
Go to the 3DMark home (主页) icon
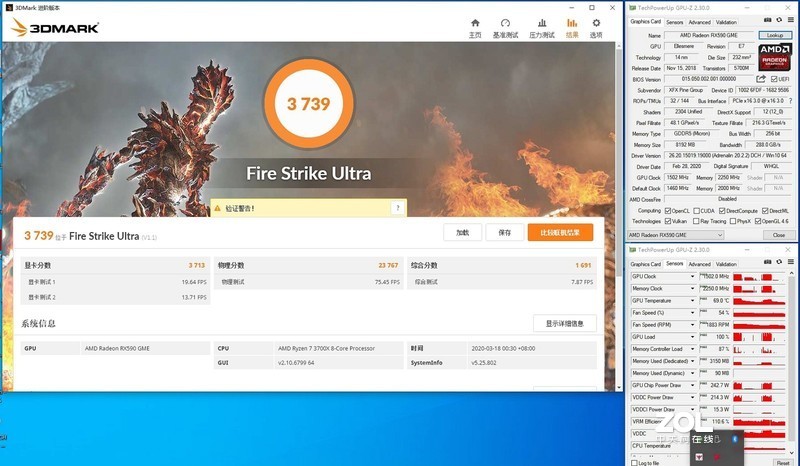475,23
